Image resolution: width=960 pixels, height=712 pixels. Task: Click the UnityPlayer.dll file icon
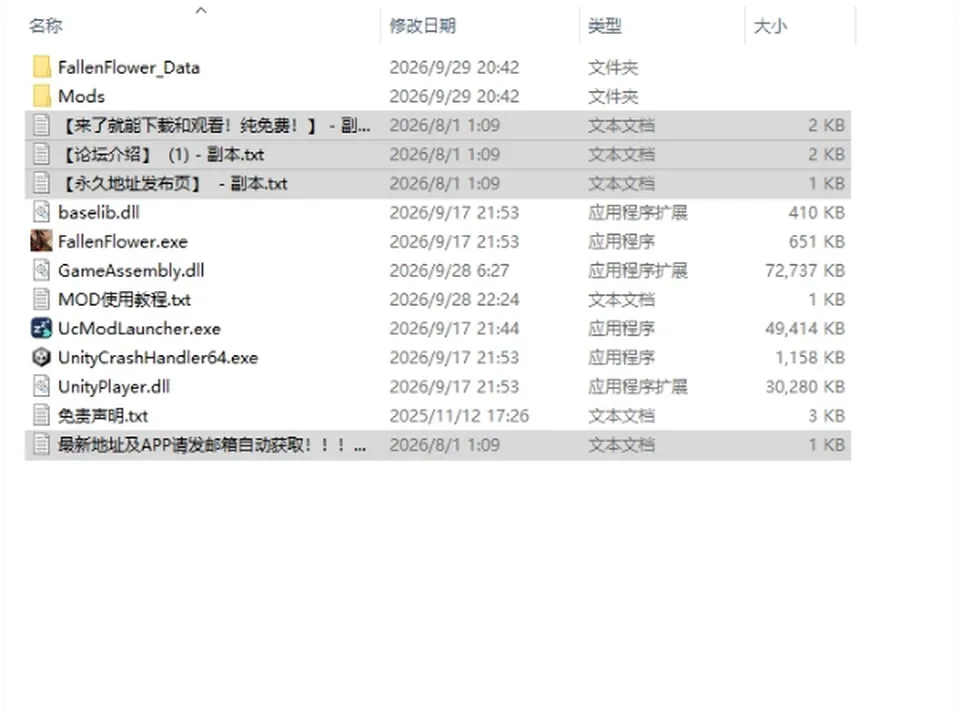click(x=42, y=387)
